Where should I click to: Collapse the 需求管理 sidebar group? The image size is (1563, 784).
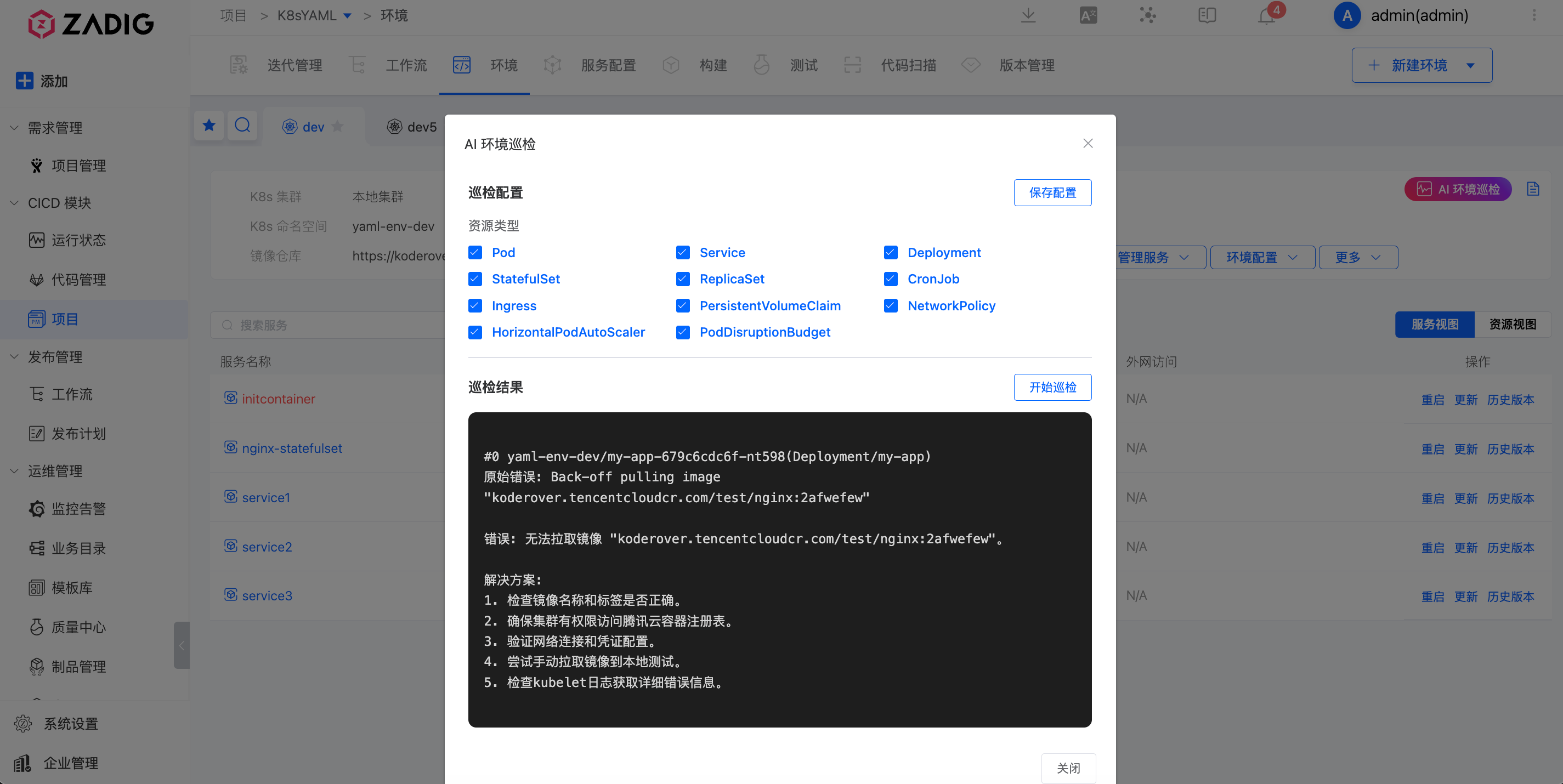(15, 127)
